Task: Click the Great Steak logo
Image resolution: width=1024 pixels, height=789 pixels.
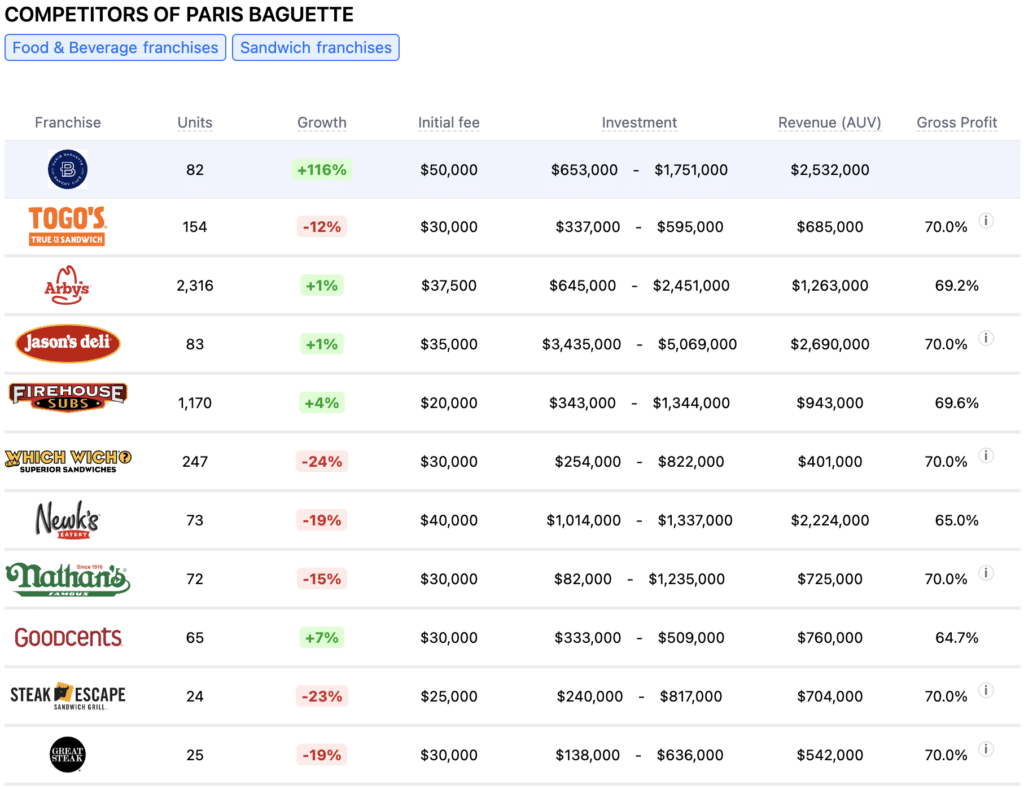Action: [67, 754]
